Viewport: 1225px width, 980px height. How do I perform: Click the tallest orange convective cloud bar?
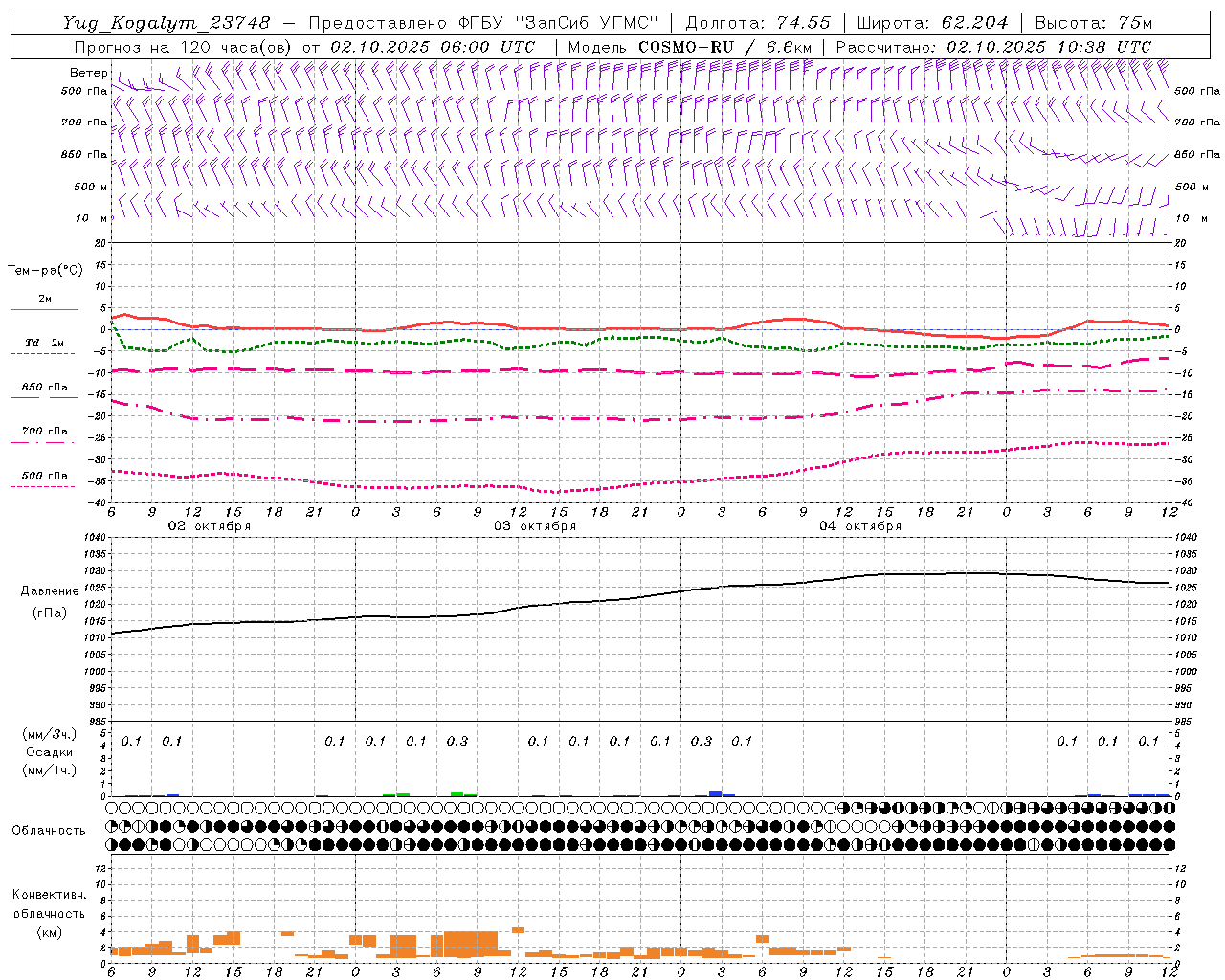click(471, 944)
